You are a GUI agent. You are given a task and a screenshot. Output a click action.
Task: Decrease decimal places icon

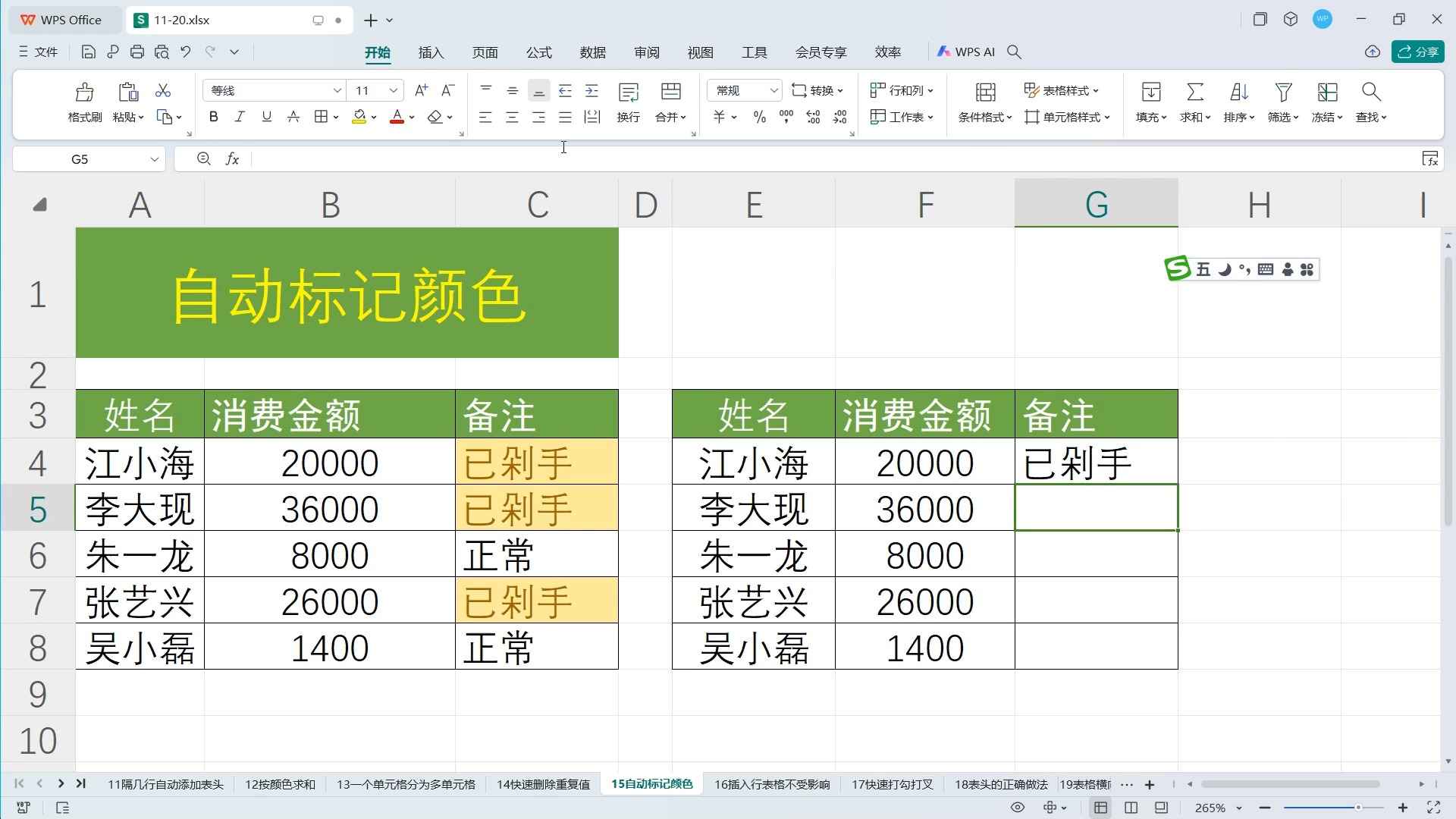(x=840, y=117)
